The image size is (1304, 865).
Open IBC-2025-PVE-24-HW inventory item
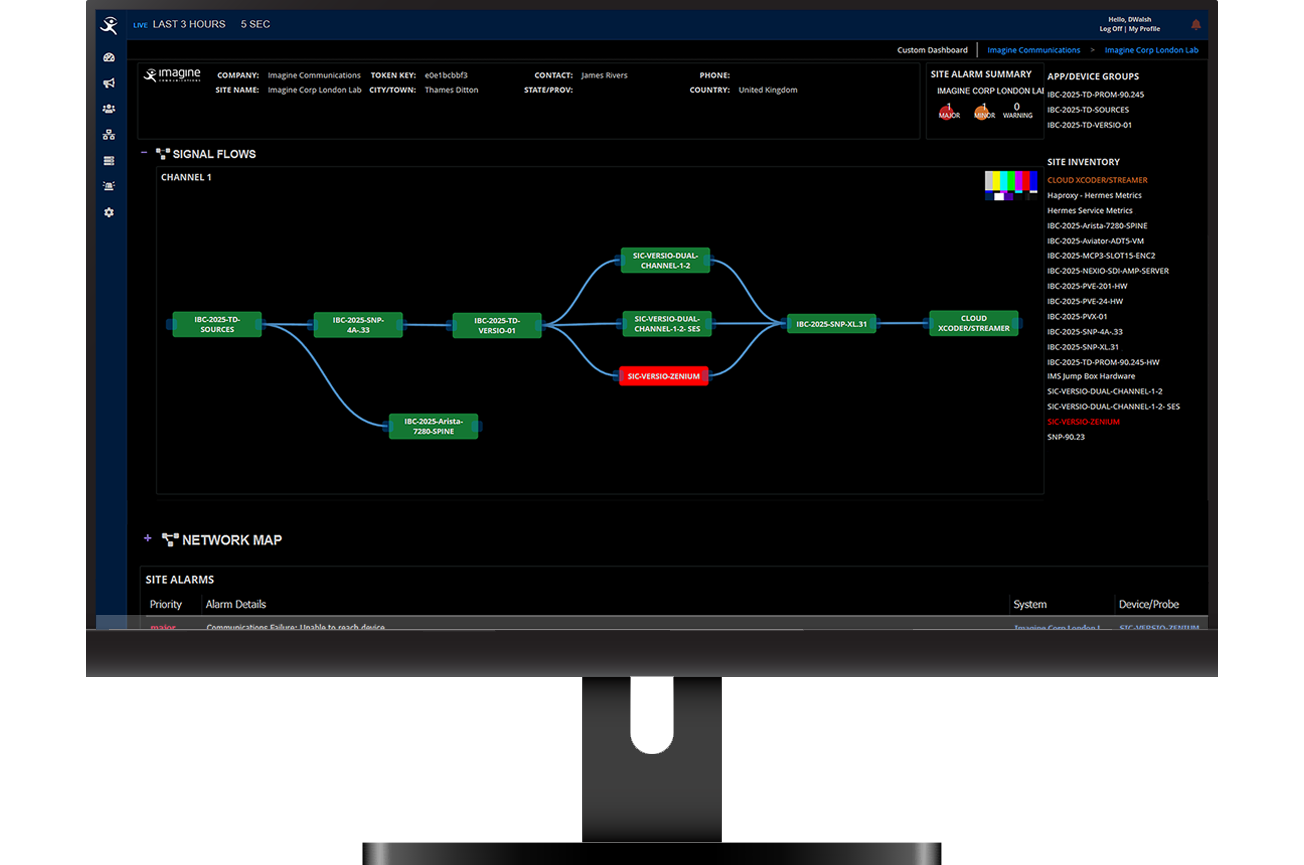1085,301
